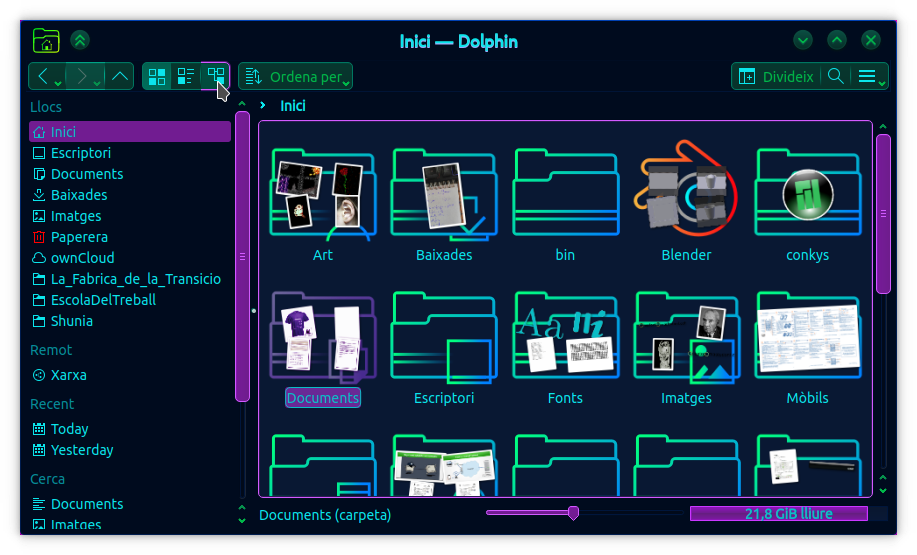Image resolution: width=917 pixels, height=555 pixels.
Task: Click the Ordena per sort icon
Action: [x=253, y=77]
